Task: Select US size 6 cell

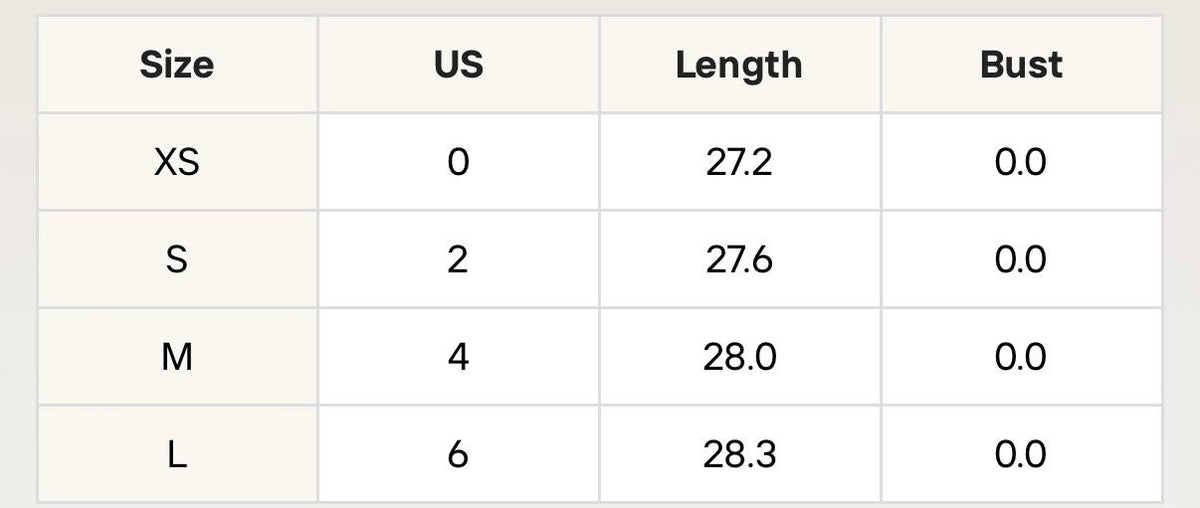Action: point(458,454)
